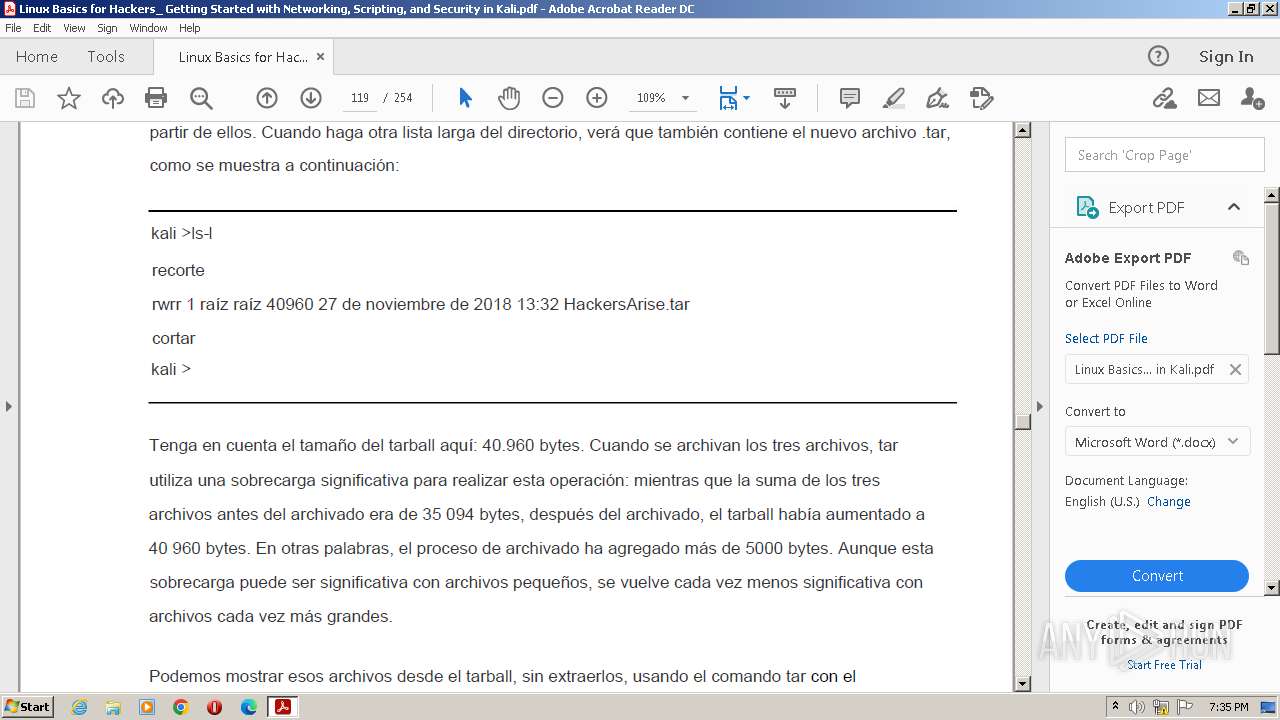The height and width of the screenshot is (720, 1280).
Task: Open Google Chrome from the taskbar
Action: pos(180,707)
